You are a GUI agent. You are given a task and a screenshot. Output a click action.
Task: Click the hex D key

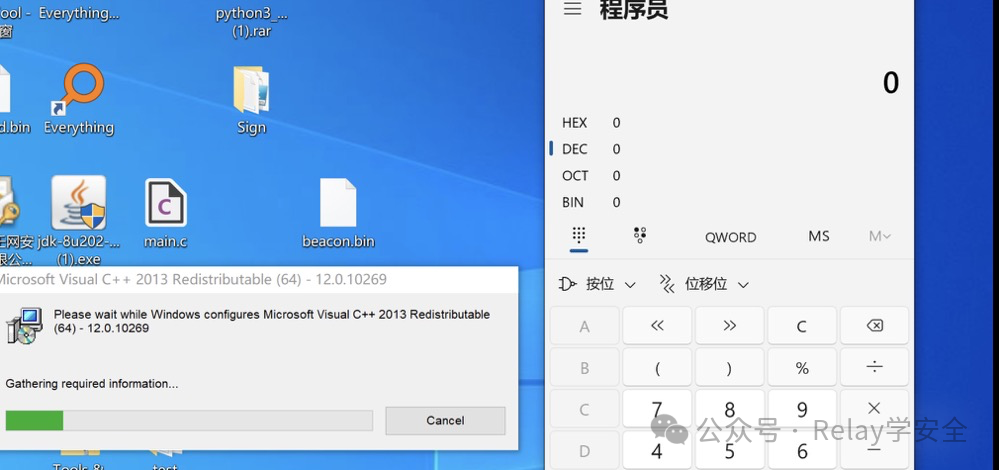584,450
